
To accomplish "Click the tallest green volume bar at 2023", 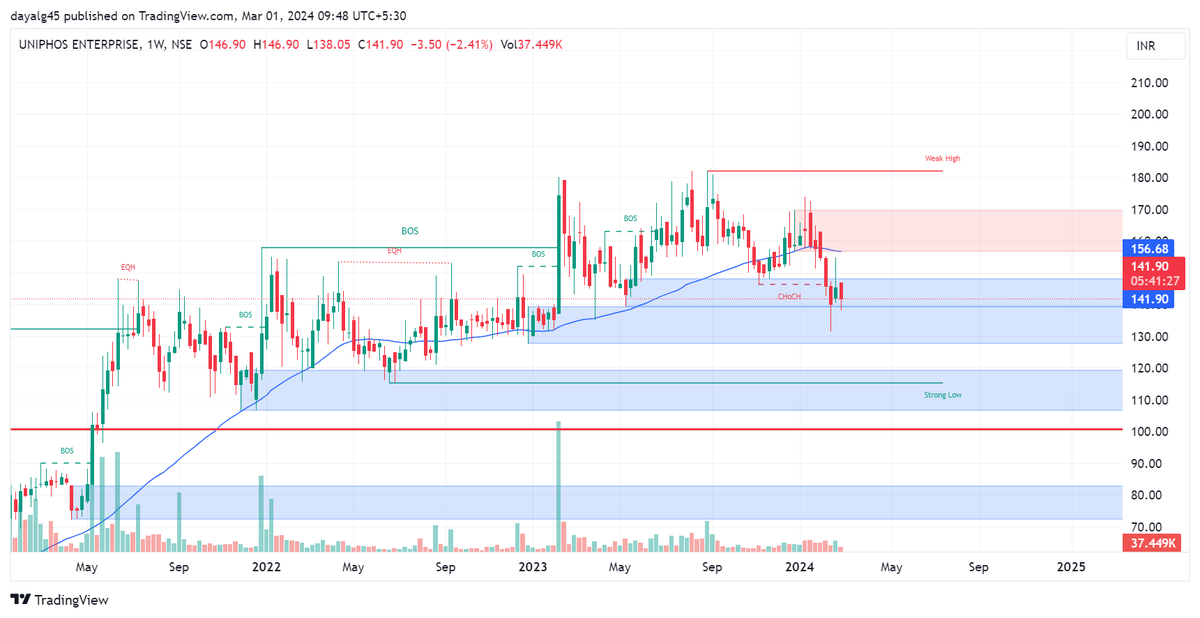I will tap(559, 486).
